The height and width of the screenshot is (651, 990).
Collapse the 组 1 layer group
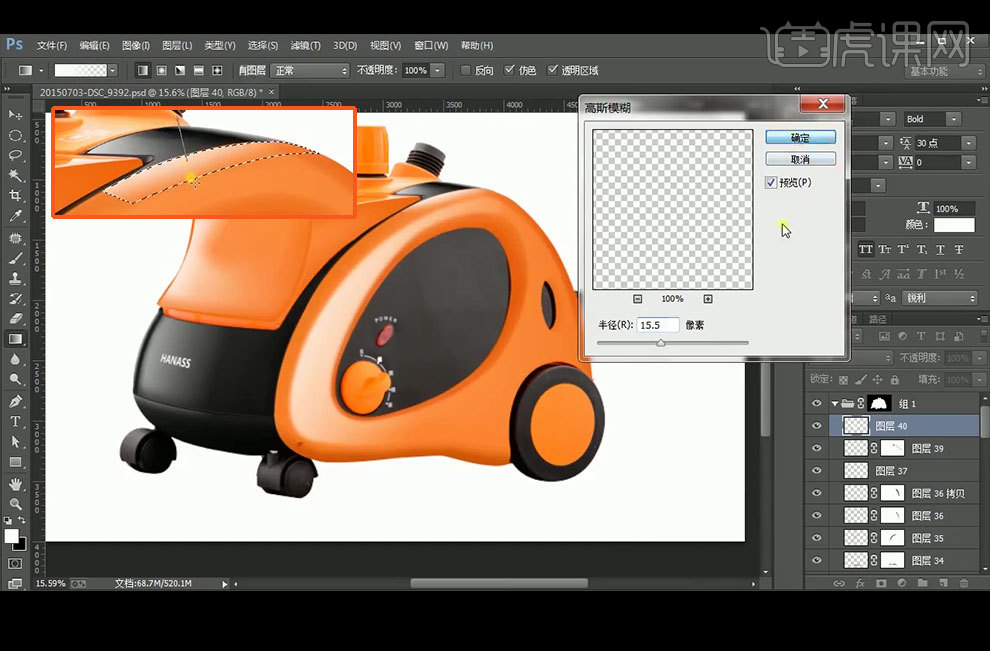click(835, 404)
